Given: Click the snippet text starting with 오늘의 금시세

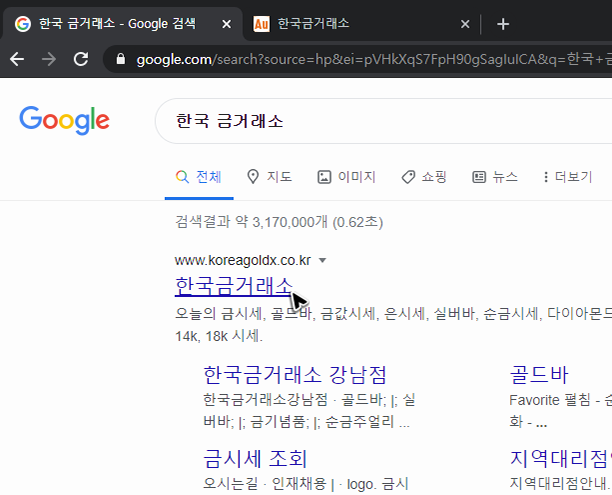Looking at the screenshot, I should tap(393, 313).
